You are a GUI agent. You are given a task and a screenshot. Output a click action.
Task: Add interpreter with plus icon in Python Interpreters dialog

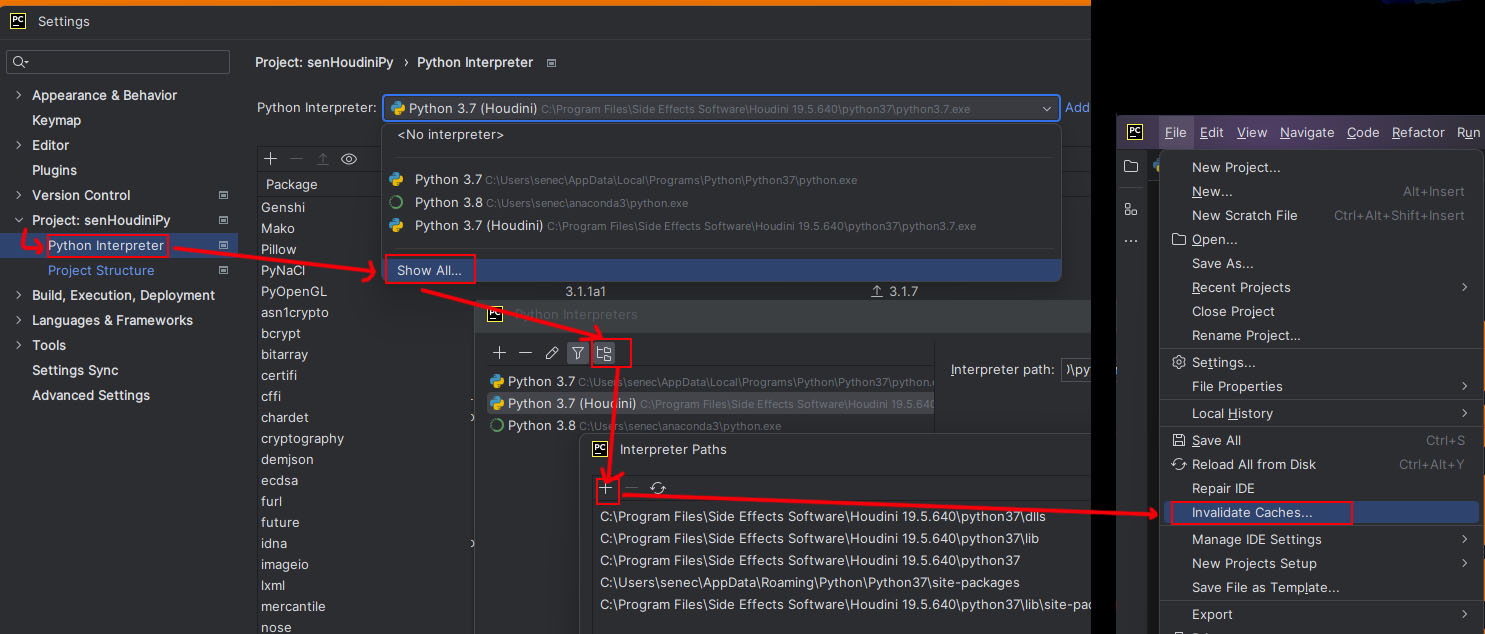pos(500,353)
